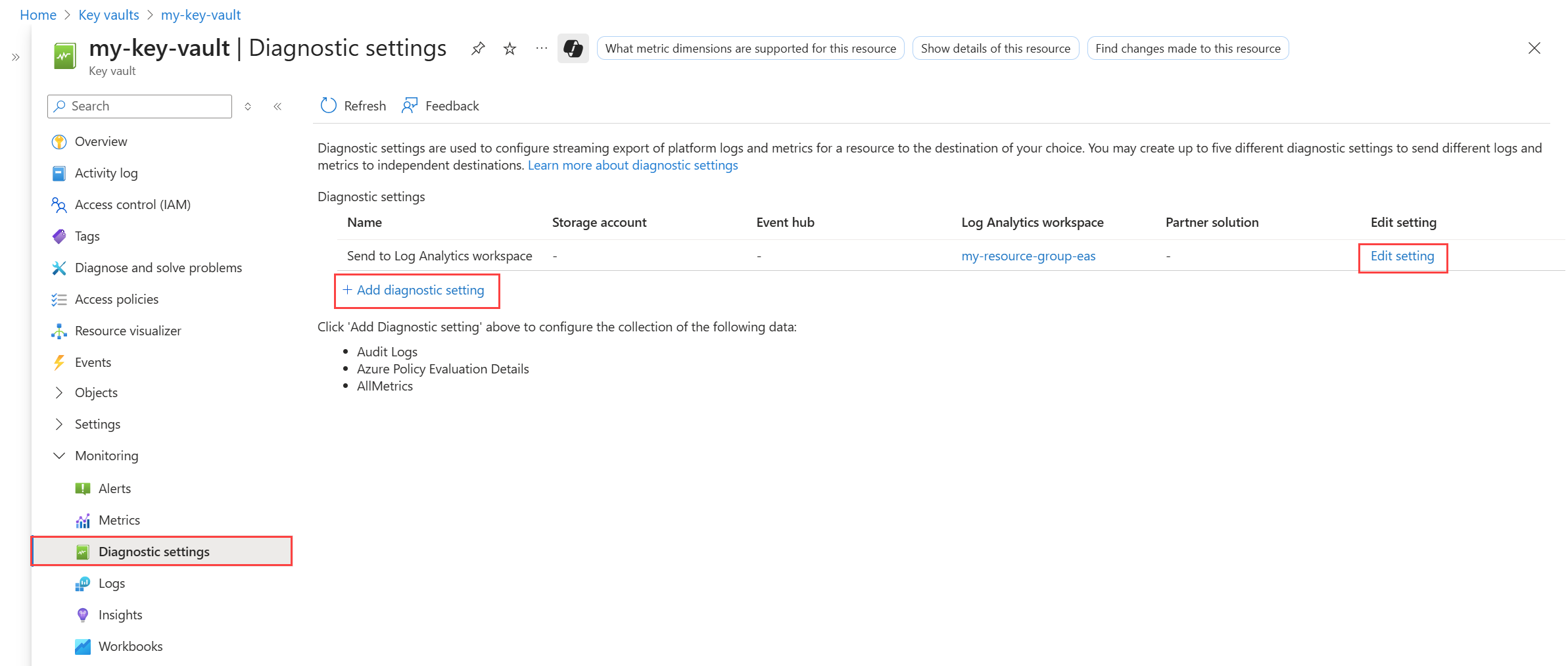
Task: Collapse the left menu with double chevron
Action: click(277, 107)
